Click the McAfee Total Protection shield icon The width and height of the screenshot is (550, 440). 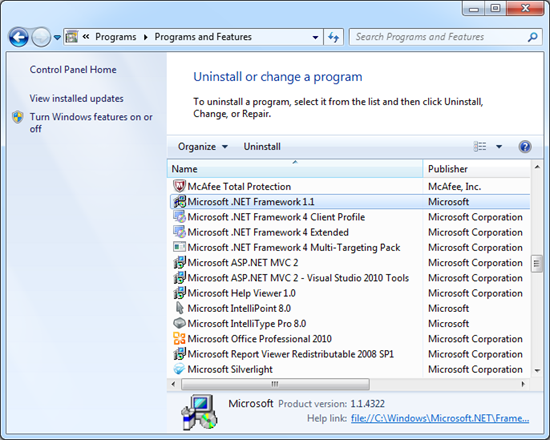coord(179,186)
